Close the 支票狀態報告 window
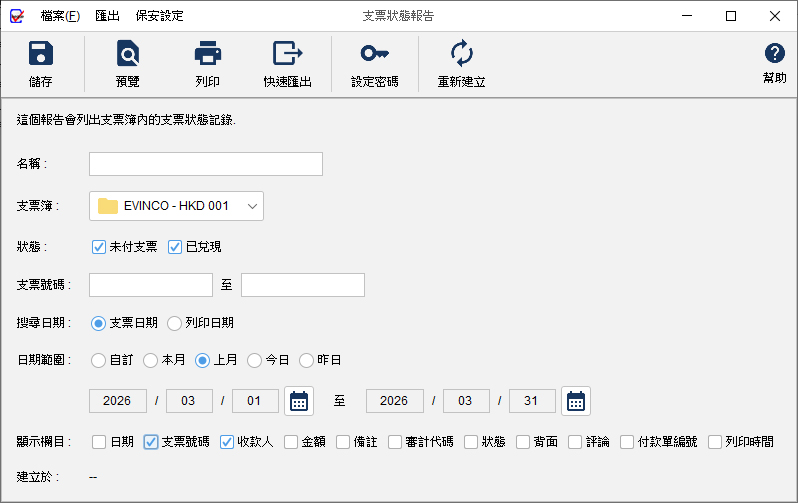The width and height of the screenshot is (798, 503). pos(775,16)
